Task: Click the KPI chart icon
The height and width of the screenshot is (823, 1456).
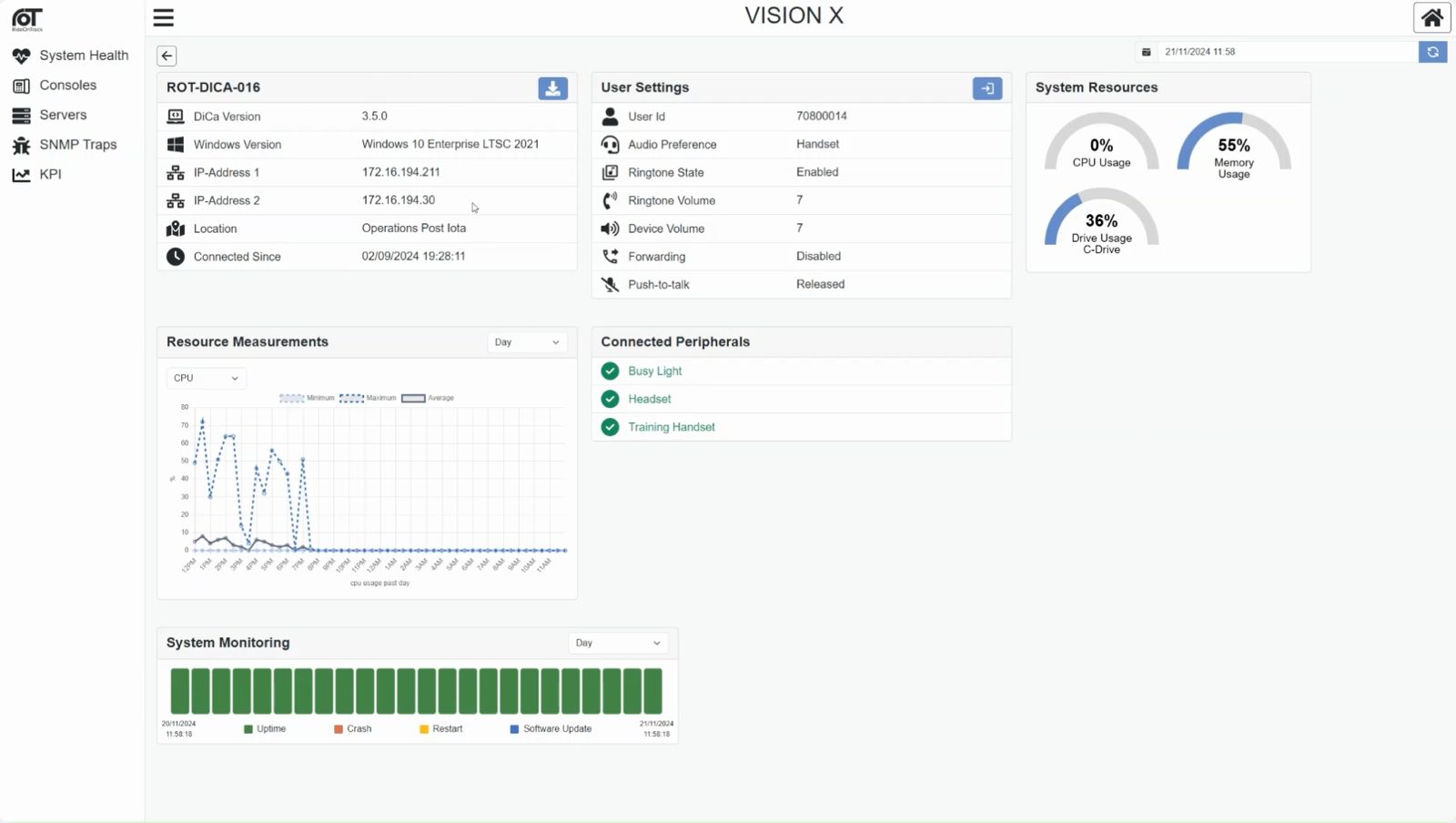Action: (21, 175)
